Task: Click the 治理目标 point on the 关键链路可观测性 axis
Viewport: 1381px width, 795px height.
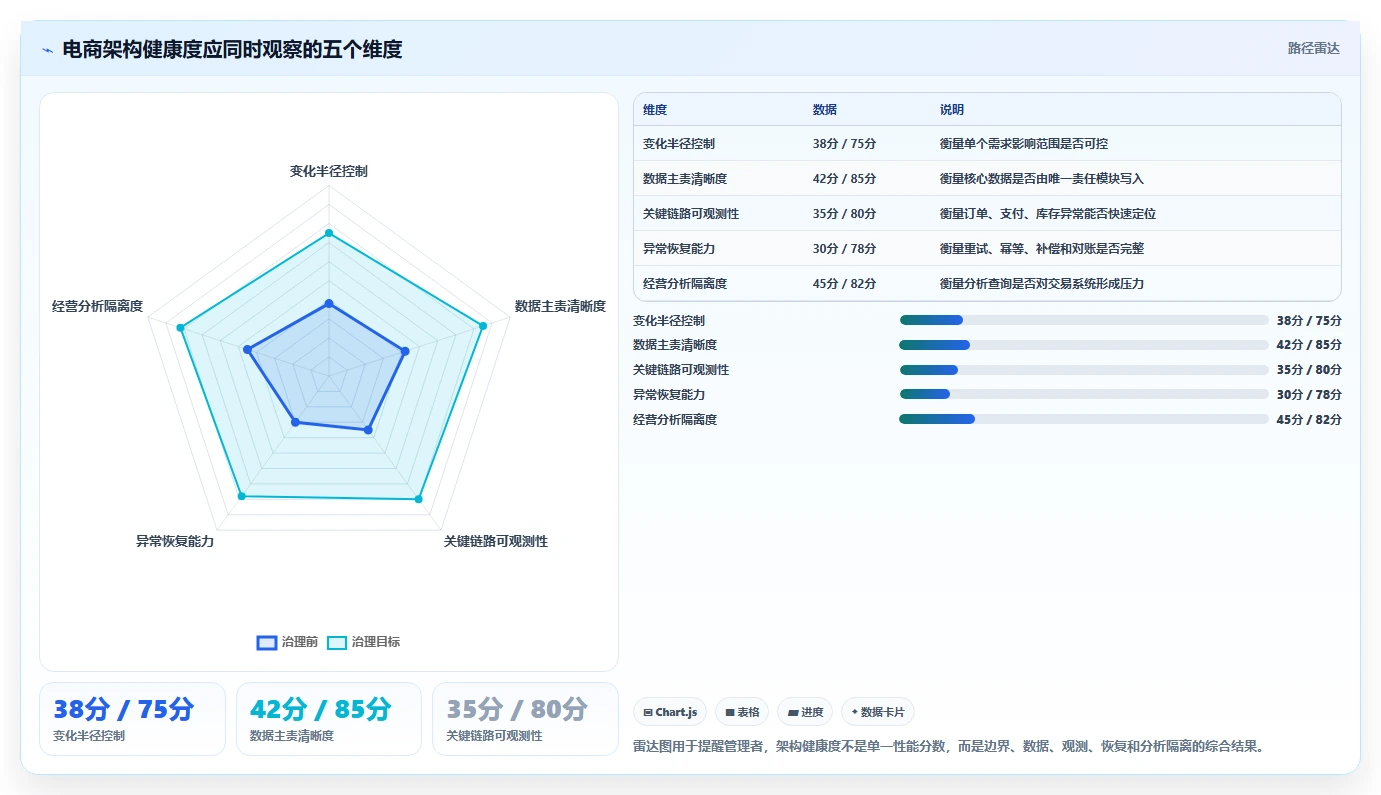Action: pos(418,499)
